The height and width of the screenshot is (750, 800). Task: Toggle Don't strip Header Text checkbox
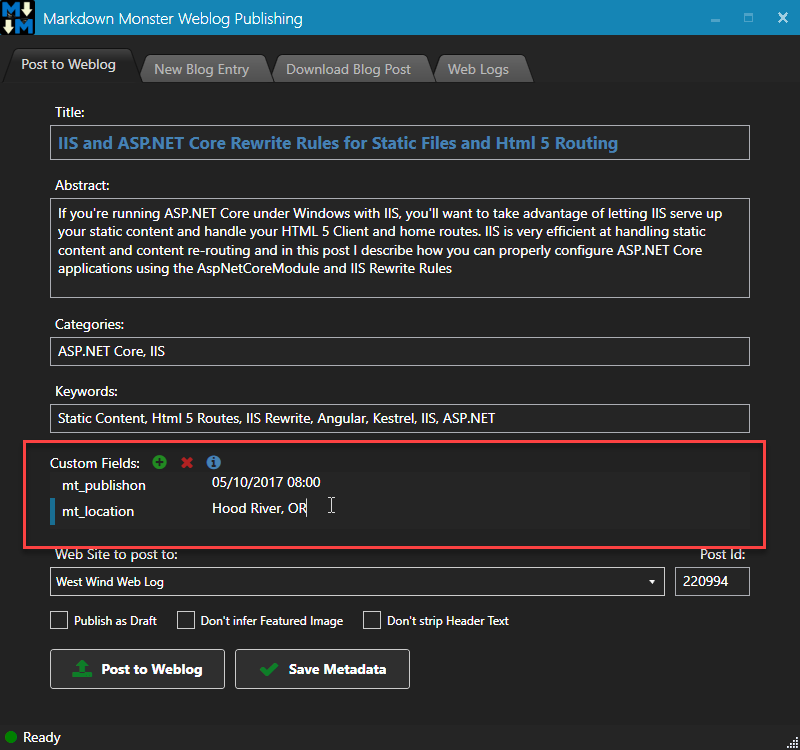372,620
